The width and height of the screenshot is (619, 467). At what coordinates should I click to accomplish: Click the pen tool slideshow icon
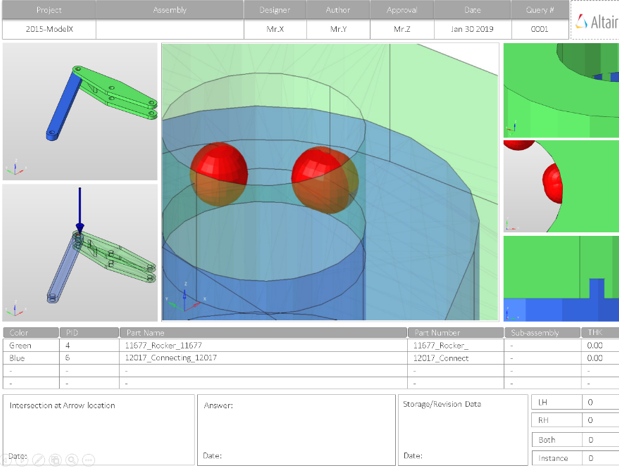(38, 460)
